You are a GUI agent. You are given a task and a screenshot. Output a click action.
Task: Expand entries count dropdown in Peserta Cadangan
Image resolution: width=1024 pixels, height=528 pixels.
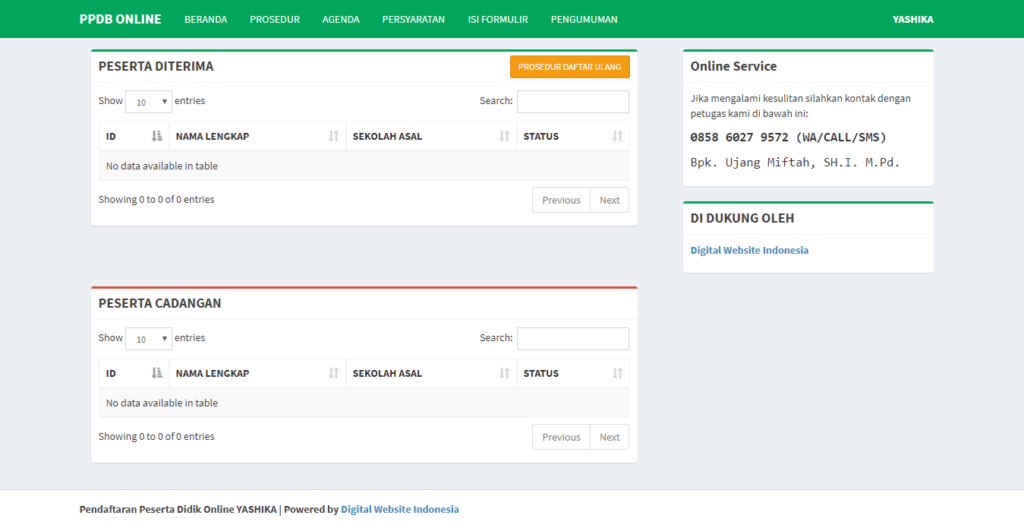(x=149, y=339)
